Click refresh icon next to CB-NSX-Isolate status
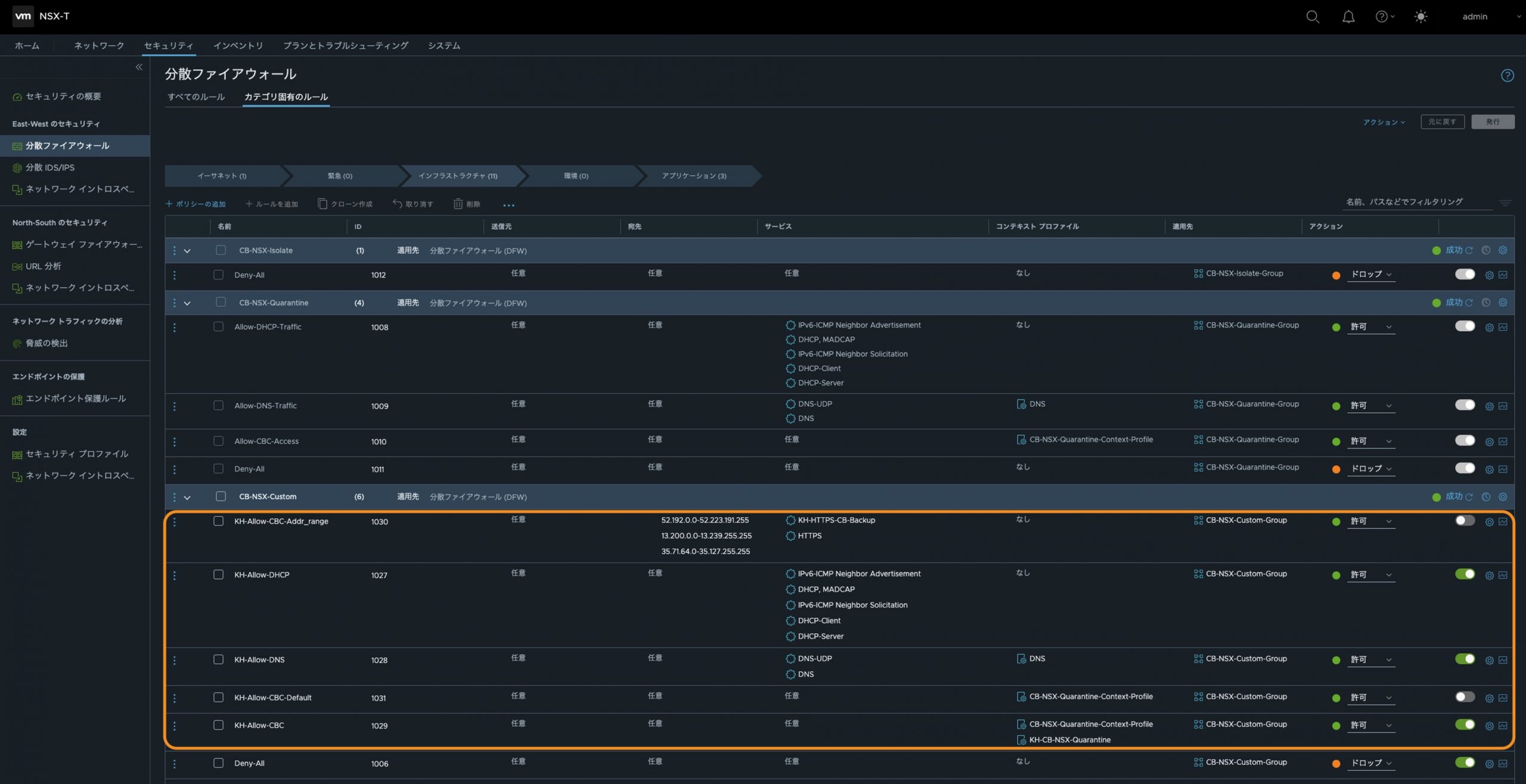Image resolution: width=1526 pixels, height=784 pixels. coord(1469,251)
